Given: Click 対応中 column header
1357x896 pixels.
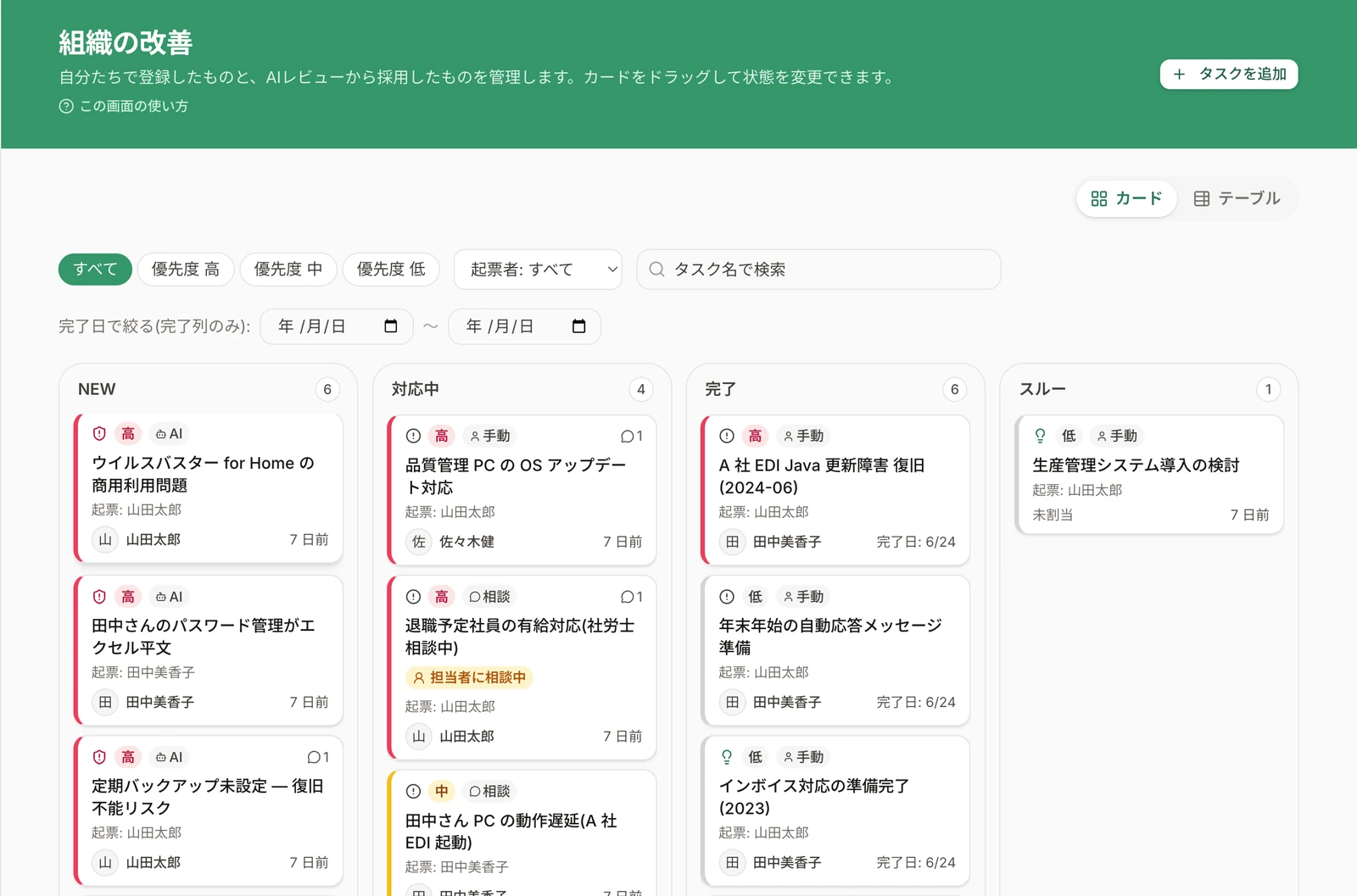Looking at the screenshot, I should [416, 389].
